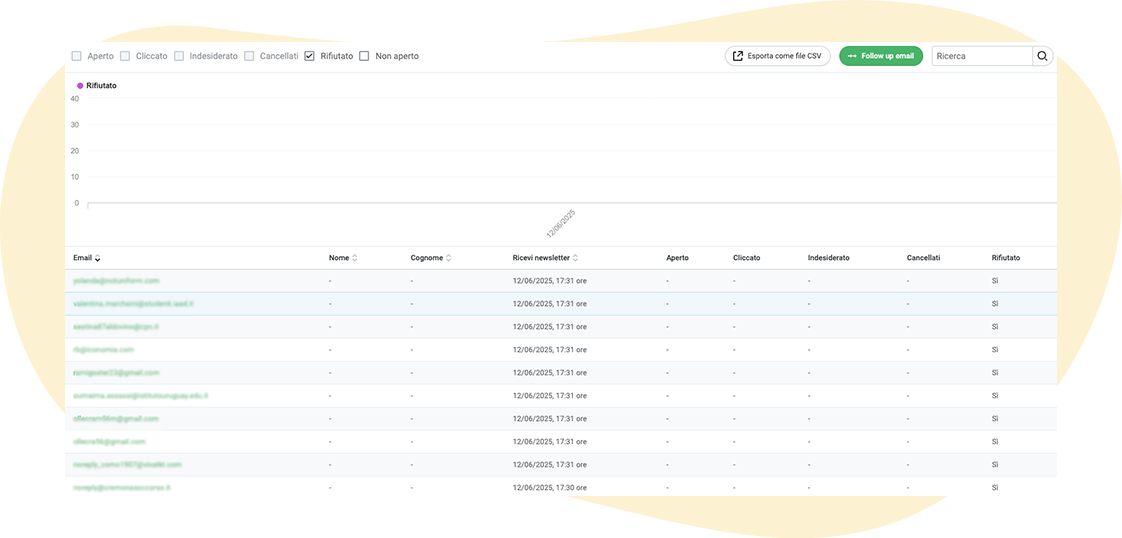This screenshot has height=538, width=1122.
Task: Click the Rifiutato column header in table
Action: pyautogui.click(x=1006, y=258)
